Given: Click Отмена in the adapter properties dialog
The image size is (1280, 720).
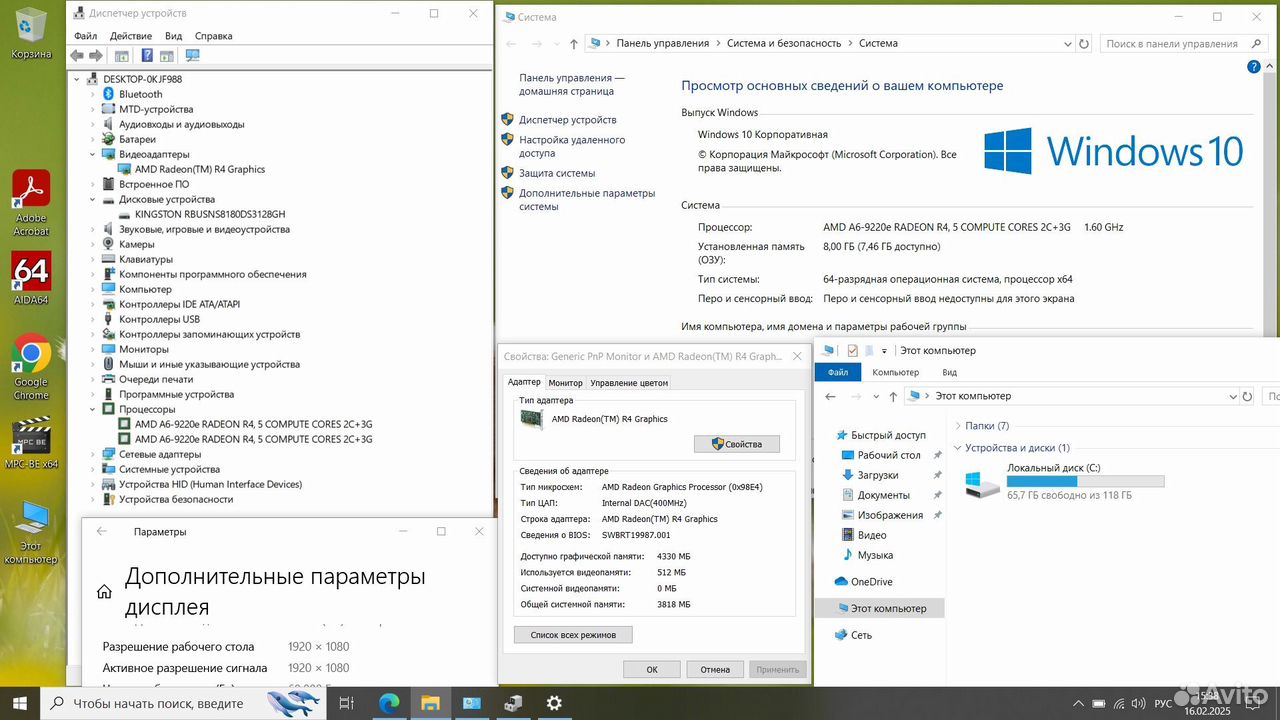Looking at the screenshot, I should click(x=715, y=670).
